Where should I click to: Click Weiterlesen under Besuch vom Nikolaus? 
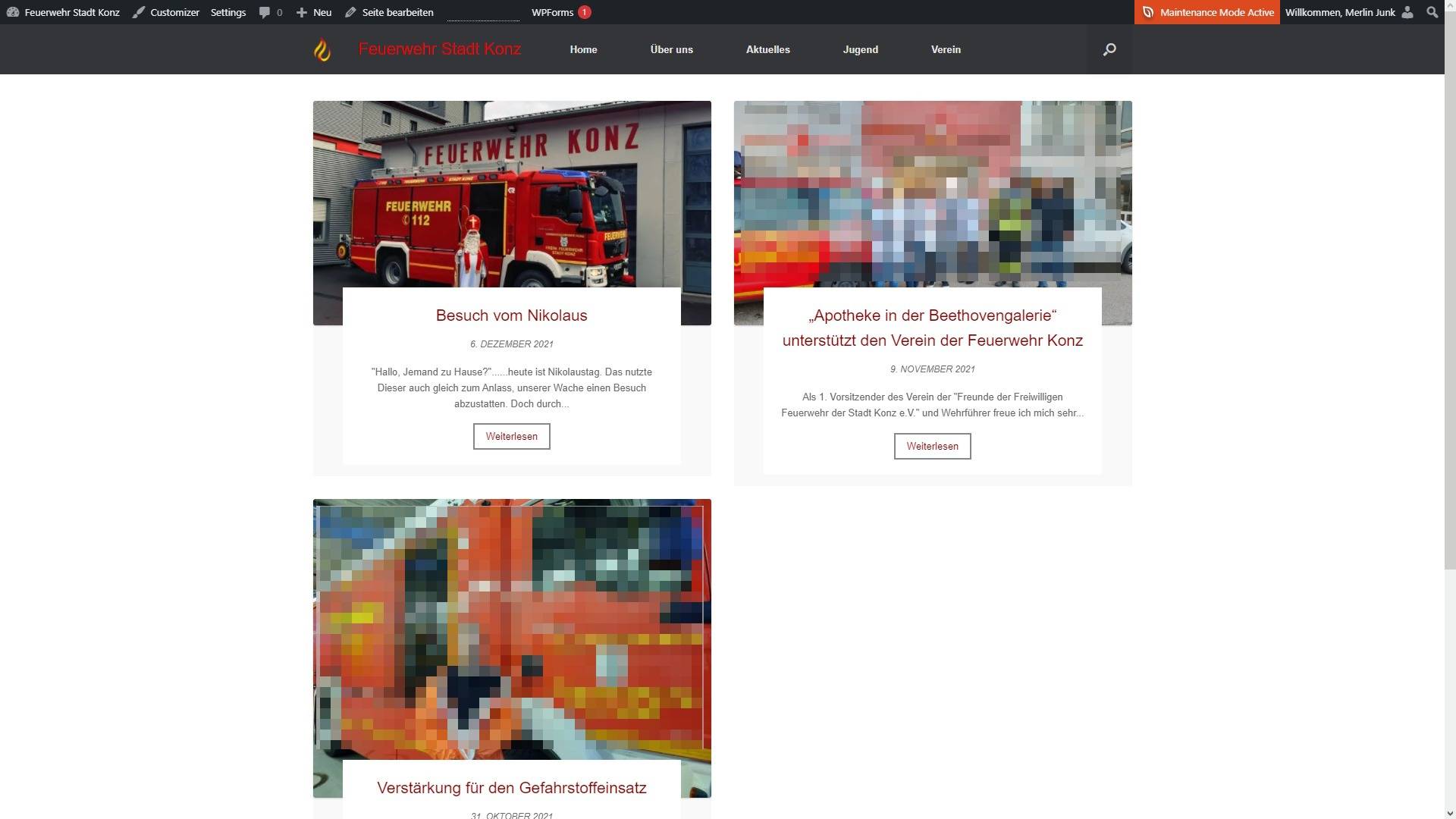(x=511, y=437)
